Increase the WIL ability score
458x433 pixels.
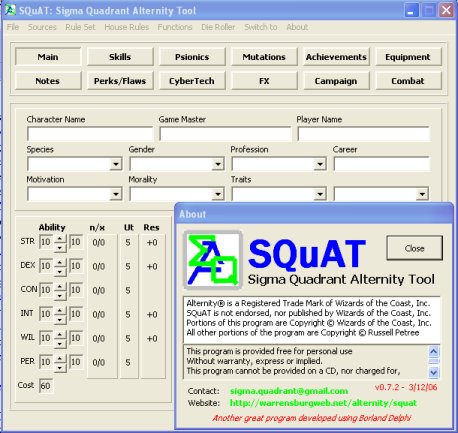[x=60, y=335]
